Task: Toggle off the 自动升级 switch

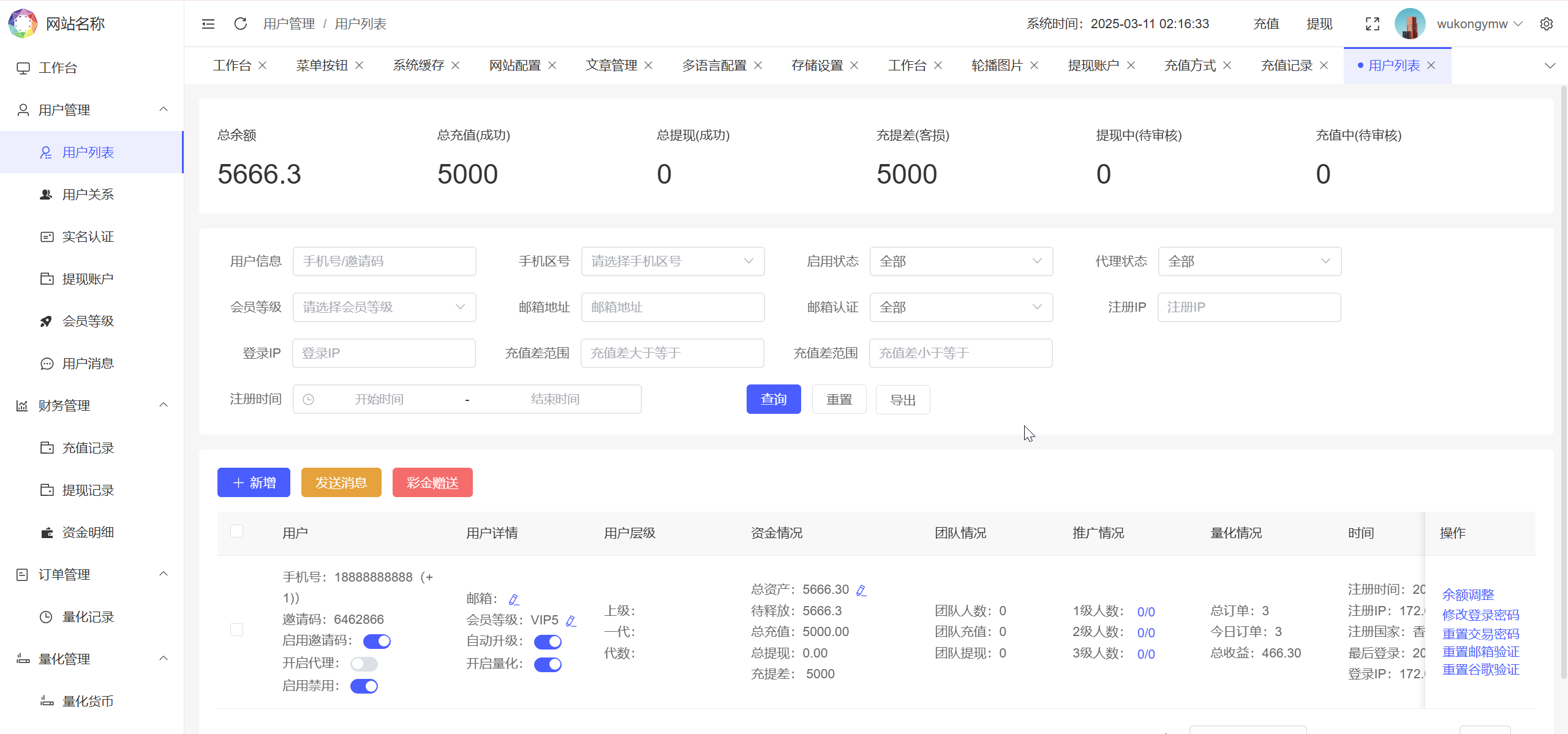Action: point(548,642)
